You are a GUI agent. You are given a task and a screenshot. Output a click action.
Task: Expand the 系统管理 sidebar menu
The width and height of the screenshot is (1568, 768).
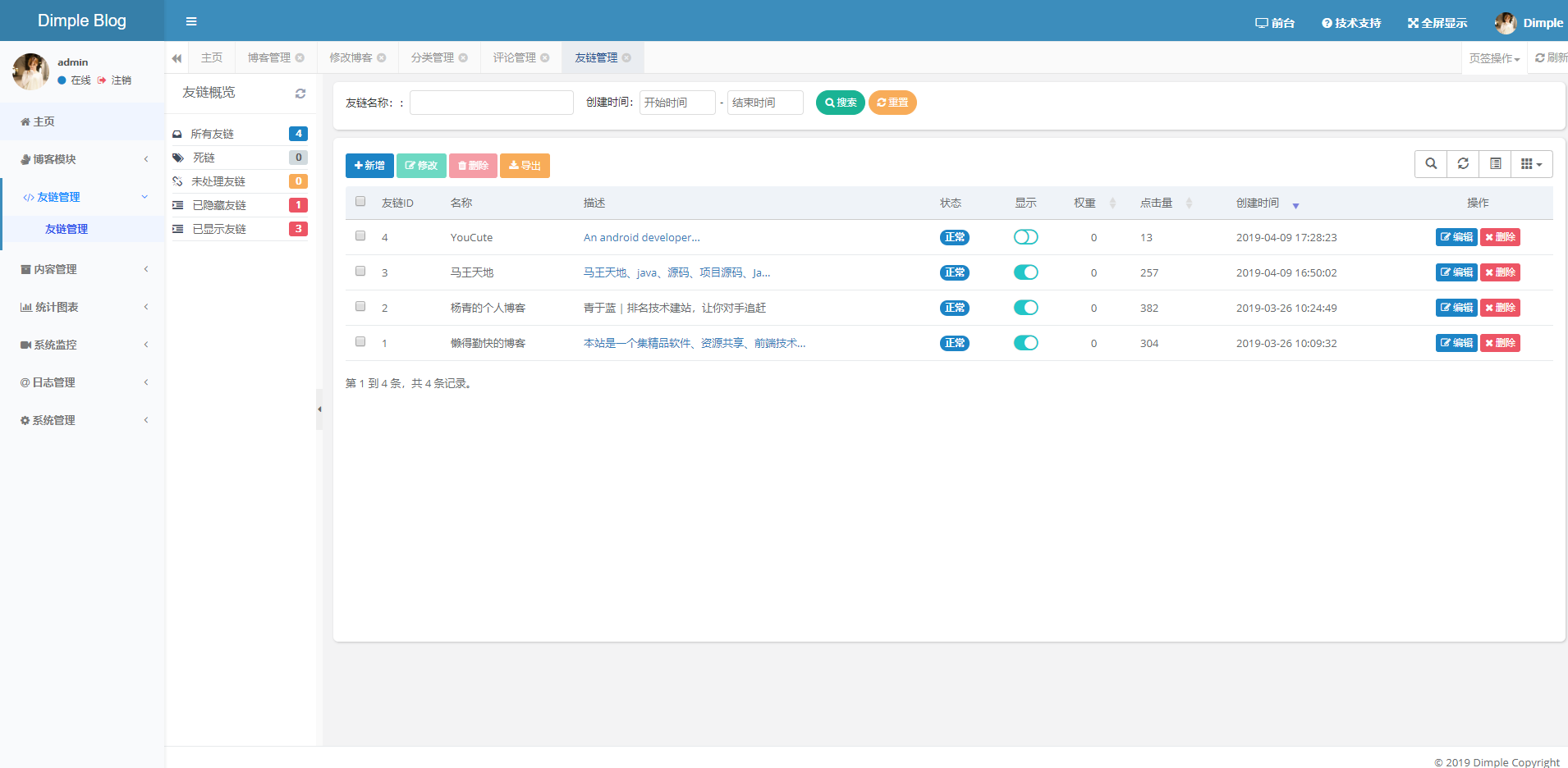(x=82, y=420)
